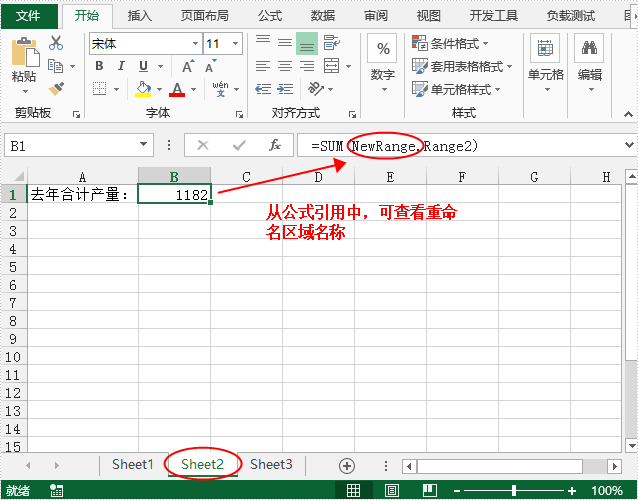Open the 数字 percent format group

[382, 63]
